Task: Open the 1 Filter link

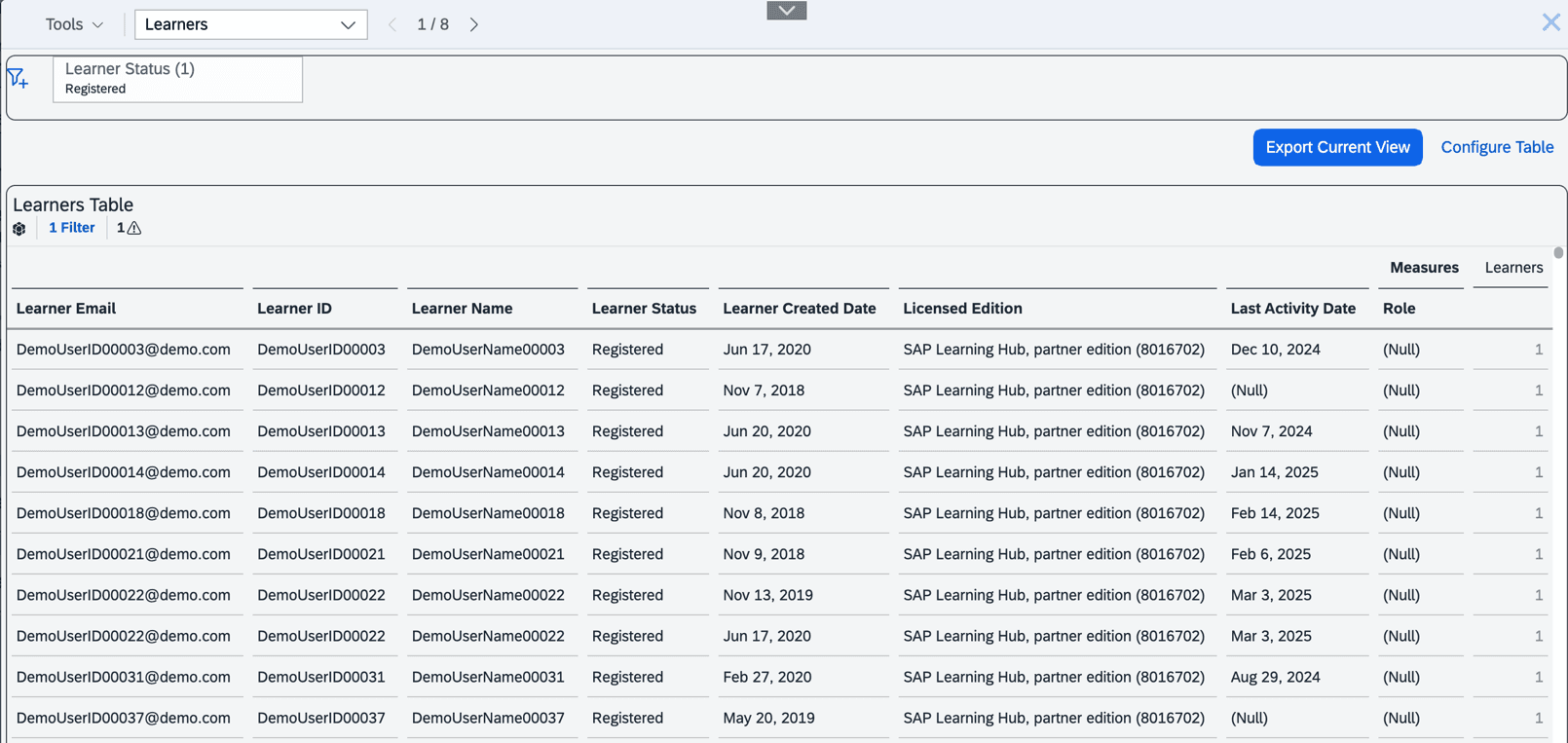Action: coord(72,228)
